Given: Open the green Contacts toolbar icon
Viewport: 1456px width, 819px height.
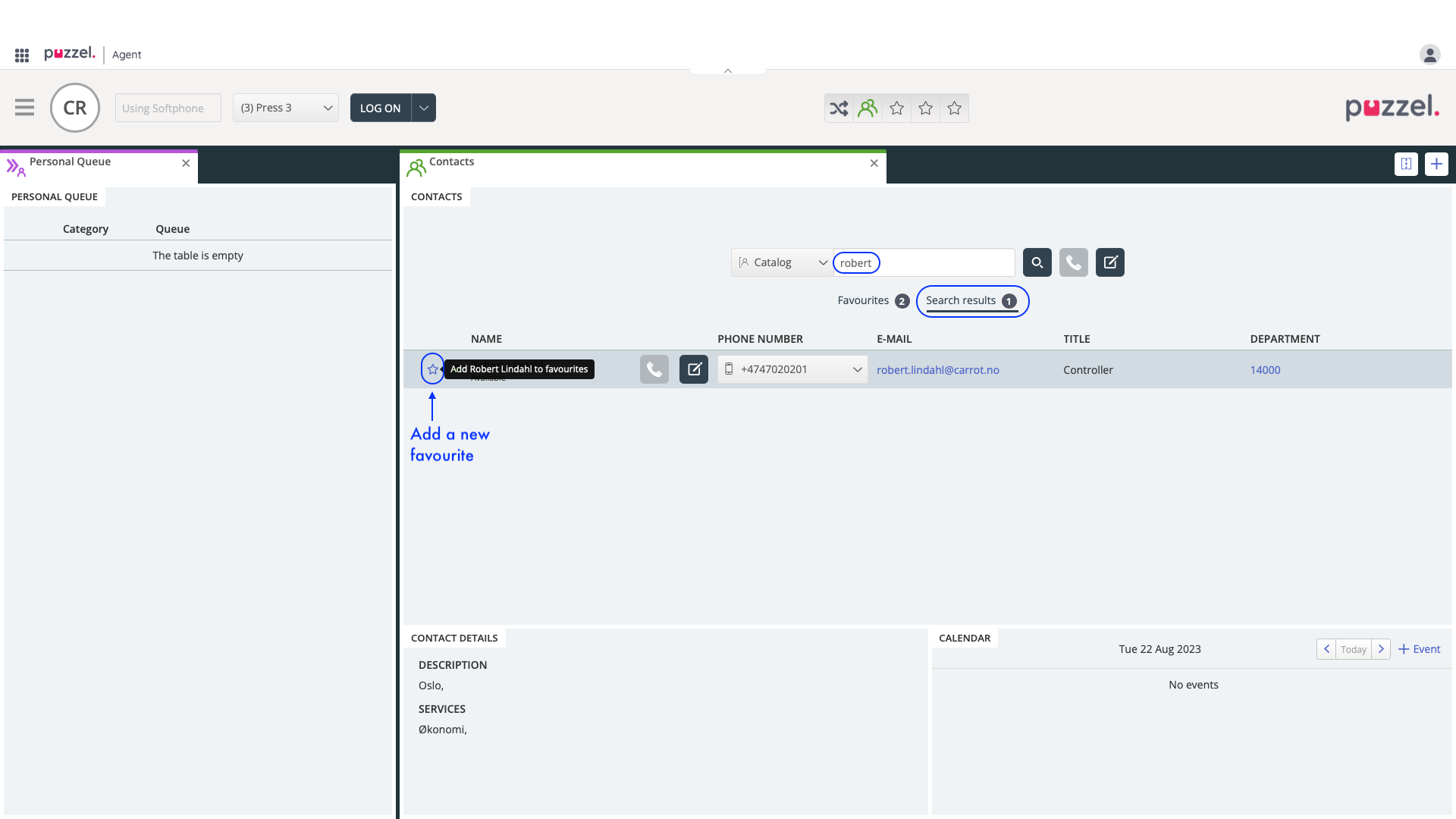Looking at the screenshot, I should [868, 108].
